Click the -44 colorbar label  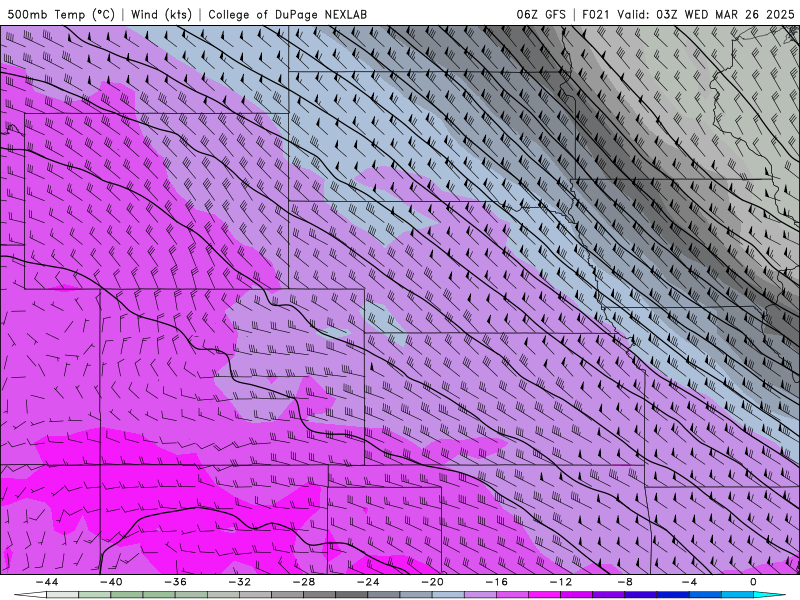[x=46, y=582]
